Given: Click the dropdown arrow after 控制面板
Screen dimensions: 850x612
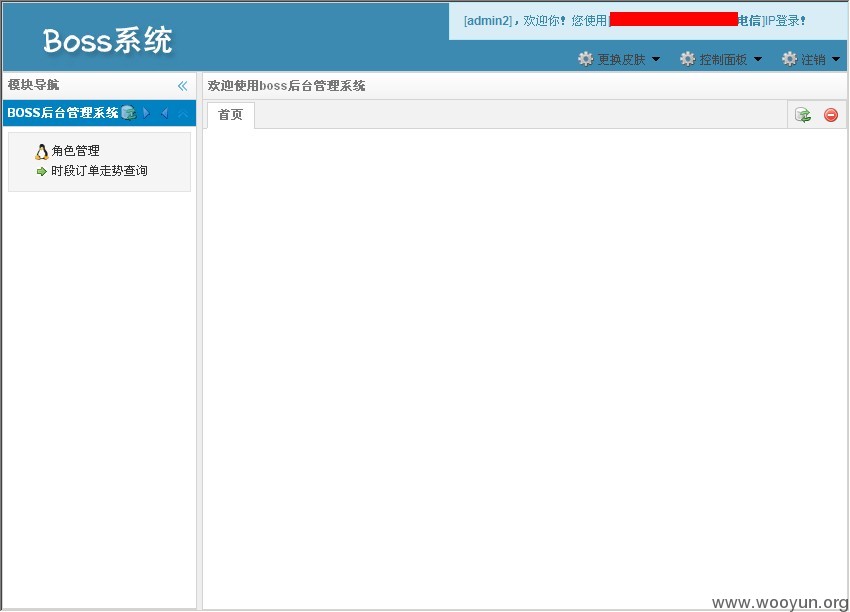Looking at the screenshot, I should coord(758,59).
